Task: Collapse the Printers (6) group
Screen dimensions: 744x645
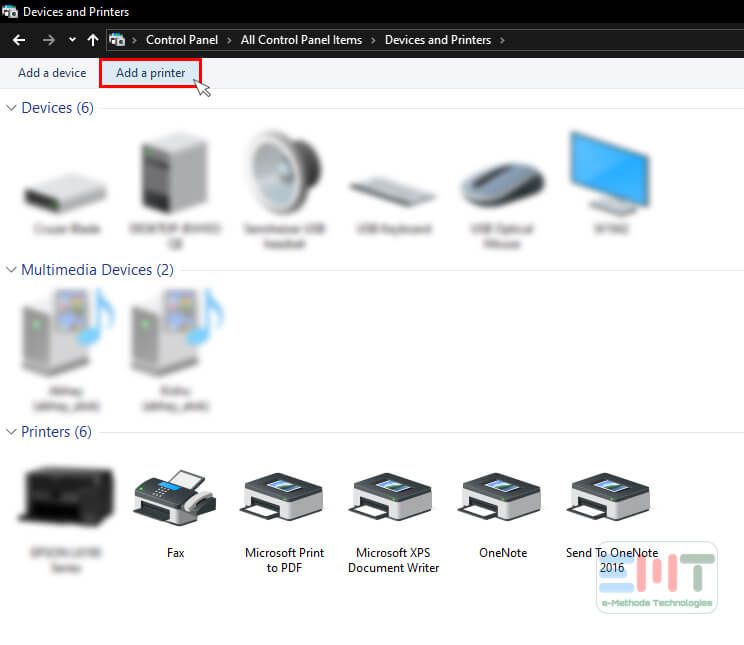Action: click(12, 432)
